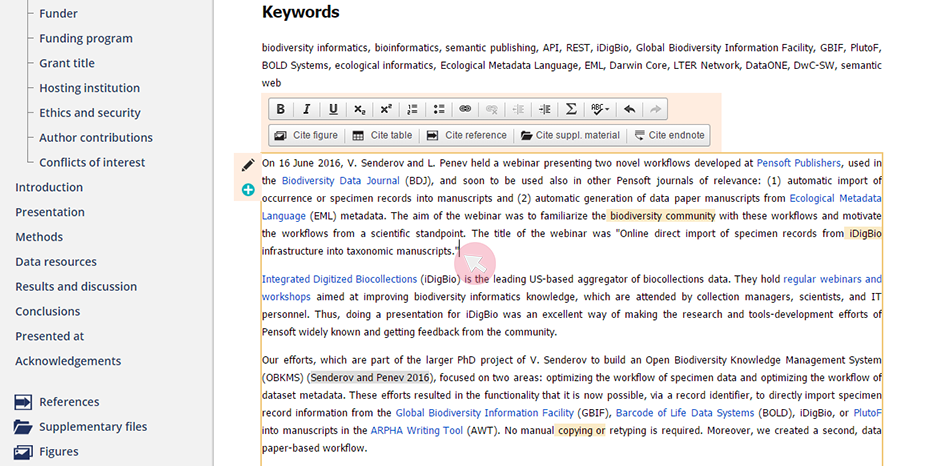Click the Keywords heading

(x=301, y=12)
